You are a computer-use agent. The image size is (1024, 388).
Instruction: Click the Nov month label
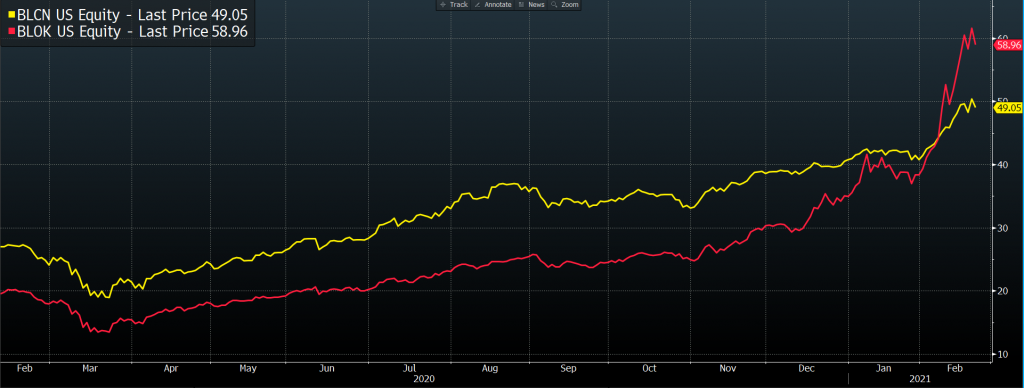pos(729,368)
